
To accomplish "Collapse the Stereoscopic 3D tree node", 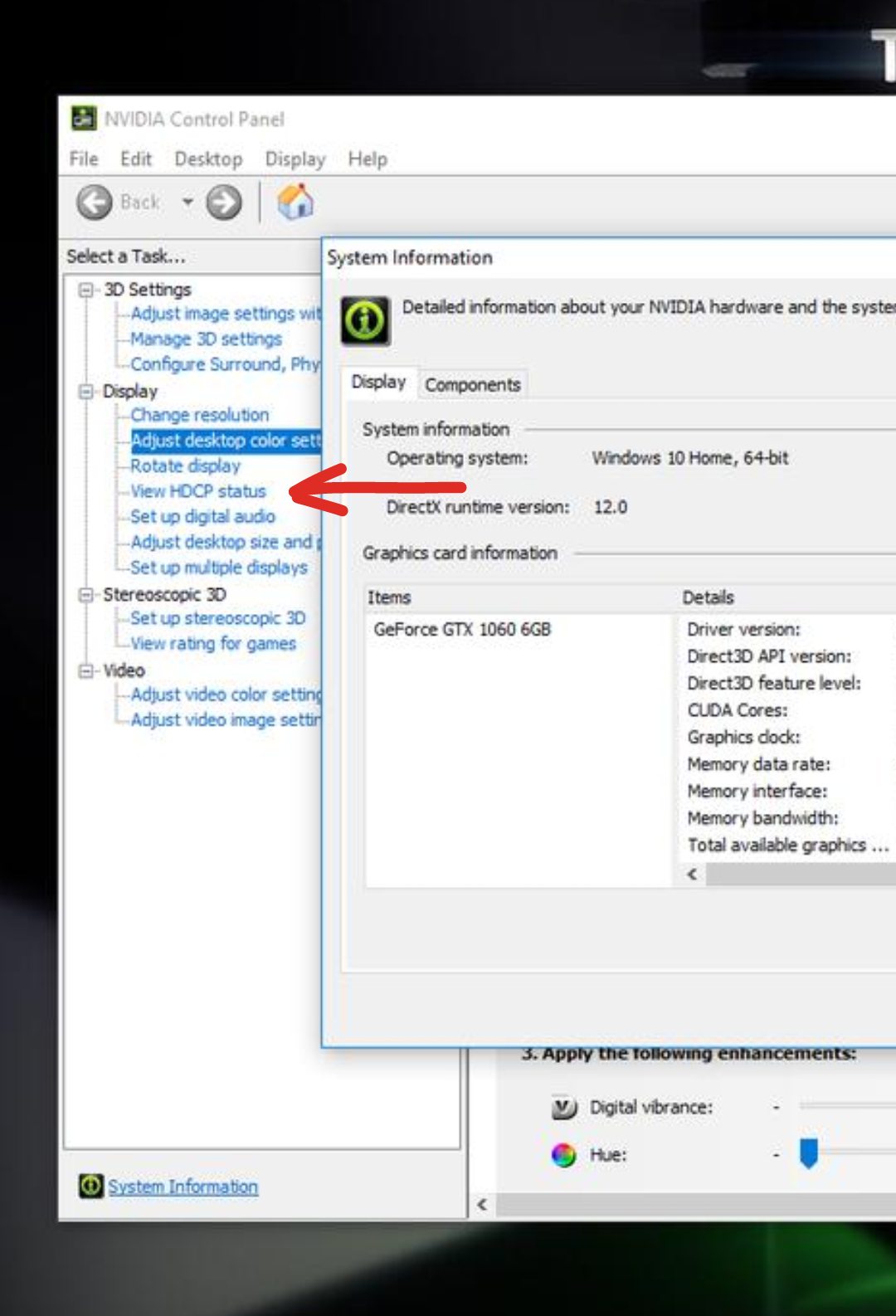I will coord(85,595).
